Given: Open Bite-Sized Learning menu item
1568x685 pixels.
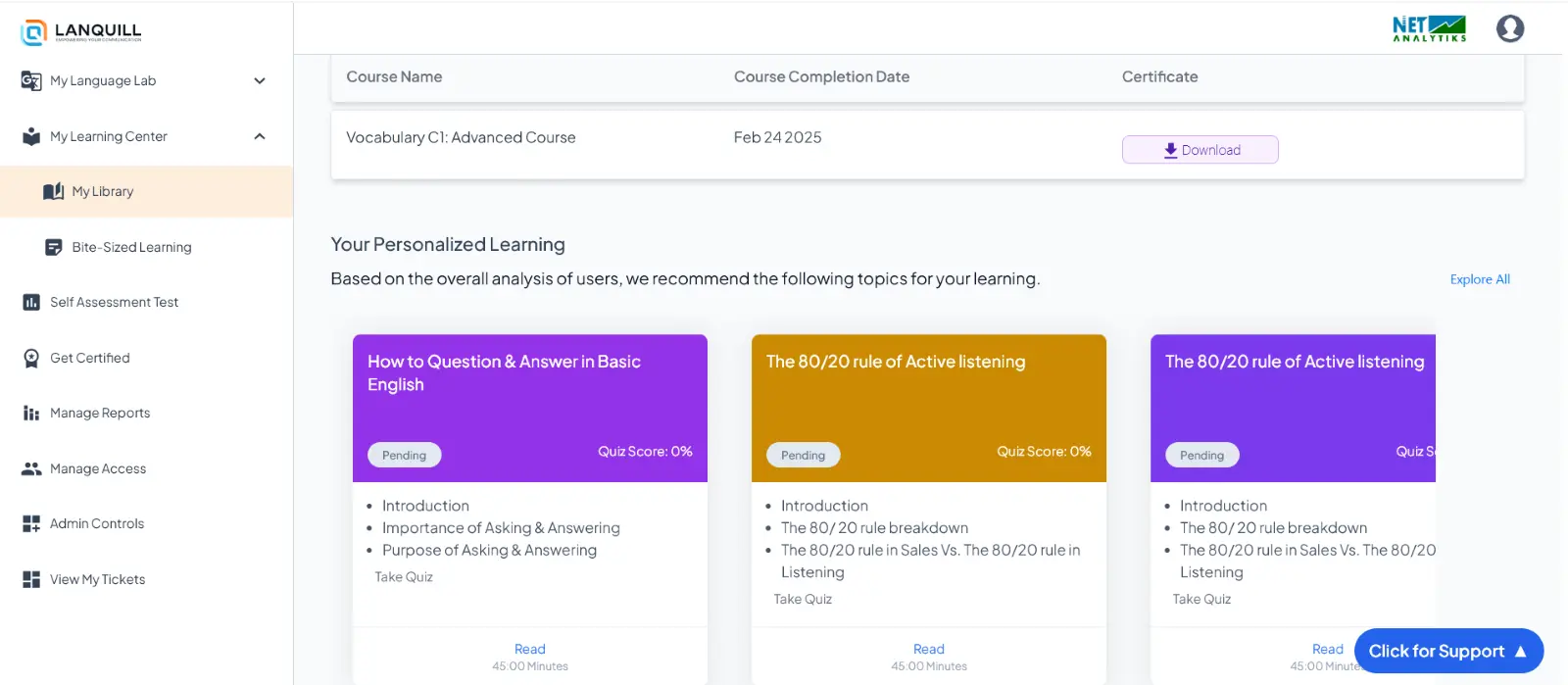Looking at the screenshot, I should [147, 247].
